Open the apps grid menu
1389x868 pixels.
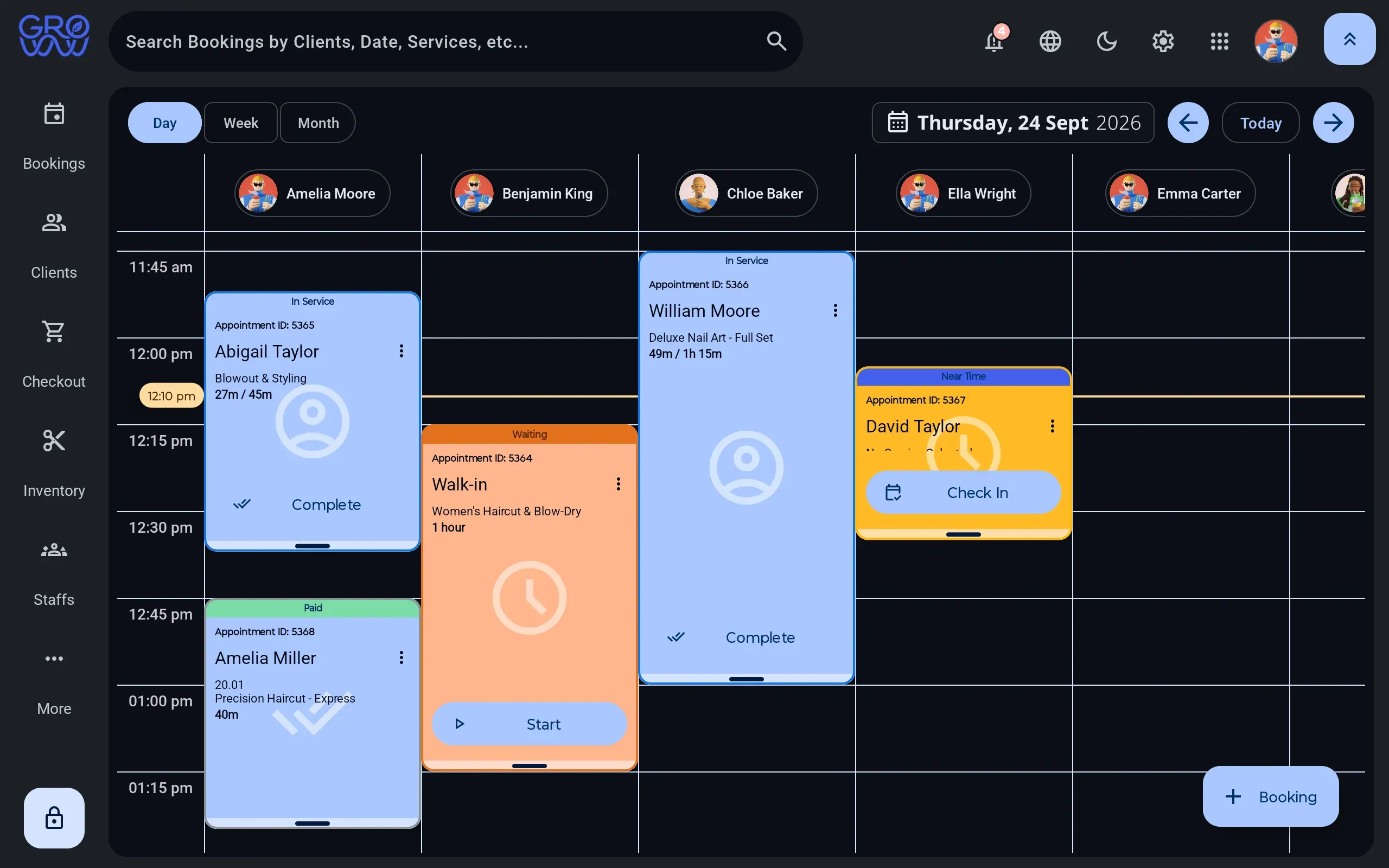1220,41
